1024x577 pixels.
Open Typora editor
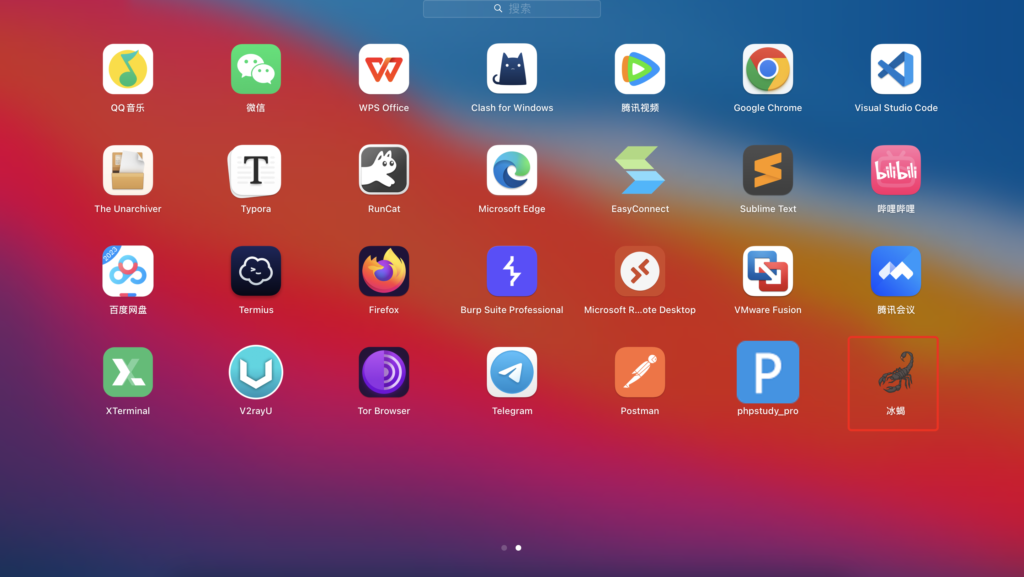click(256, 170)
